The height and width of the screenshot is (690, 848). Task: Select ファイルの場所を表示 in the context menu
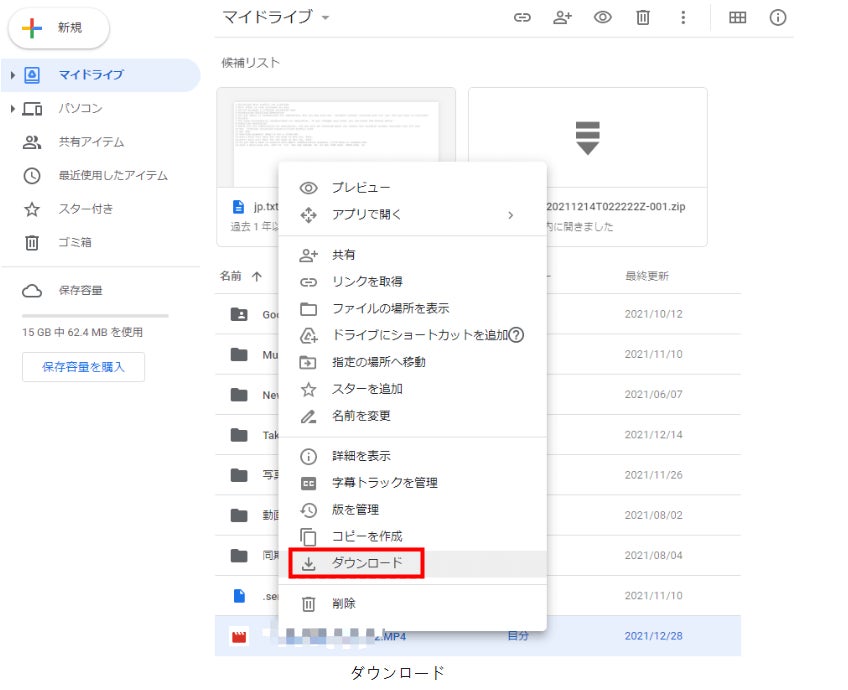[413, 309]
